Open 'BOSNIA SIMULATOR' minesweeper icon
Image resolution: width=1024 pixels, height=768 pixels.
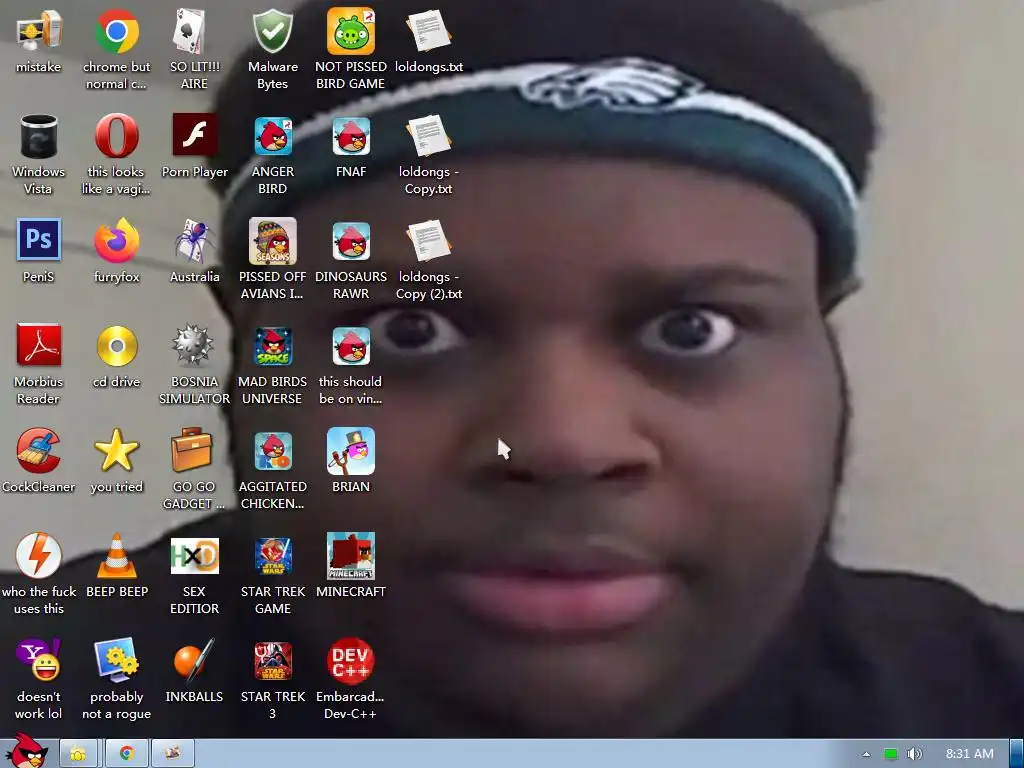click(x=194, y=345)
